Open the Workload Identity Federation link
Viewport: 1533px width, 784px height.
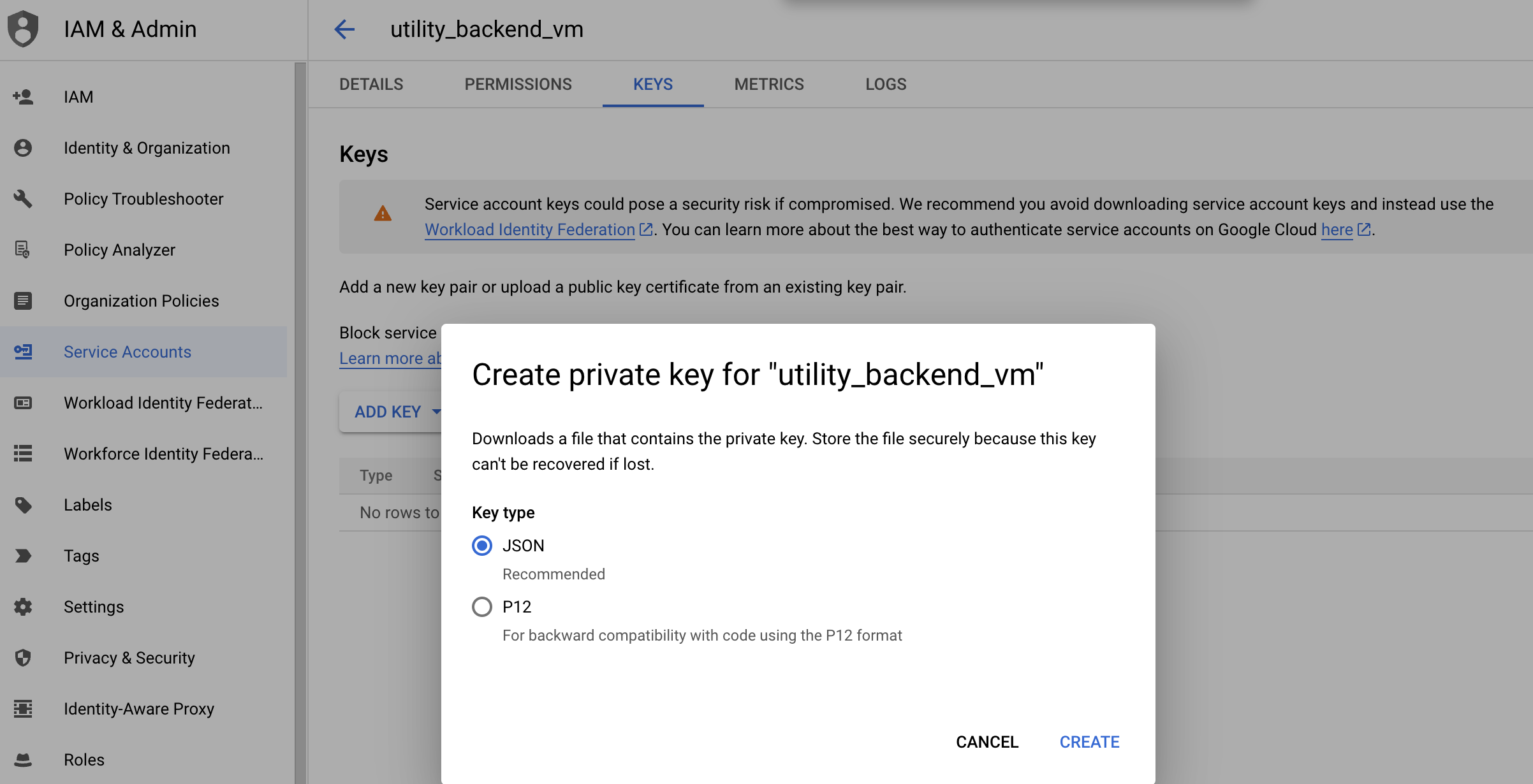[530, 229]
